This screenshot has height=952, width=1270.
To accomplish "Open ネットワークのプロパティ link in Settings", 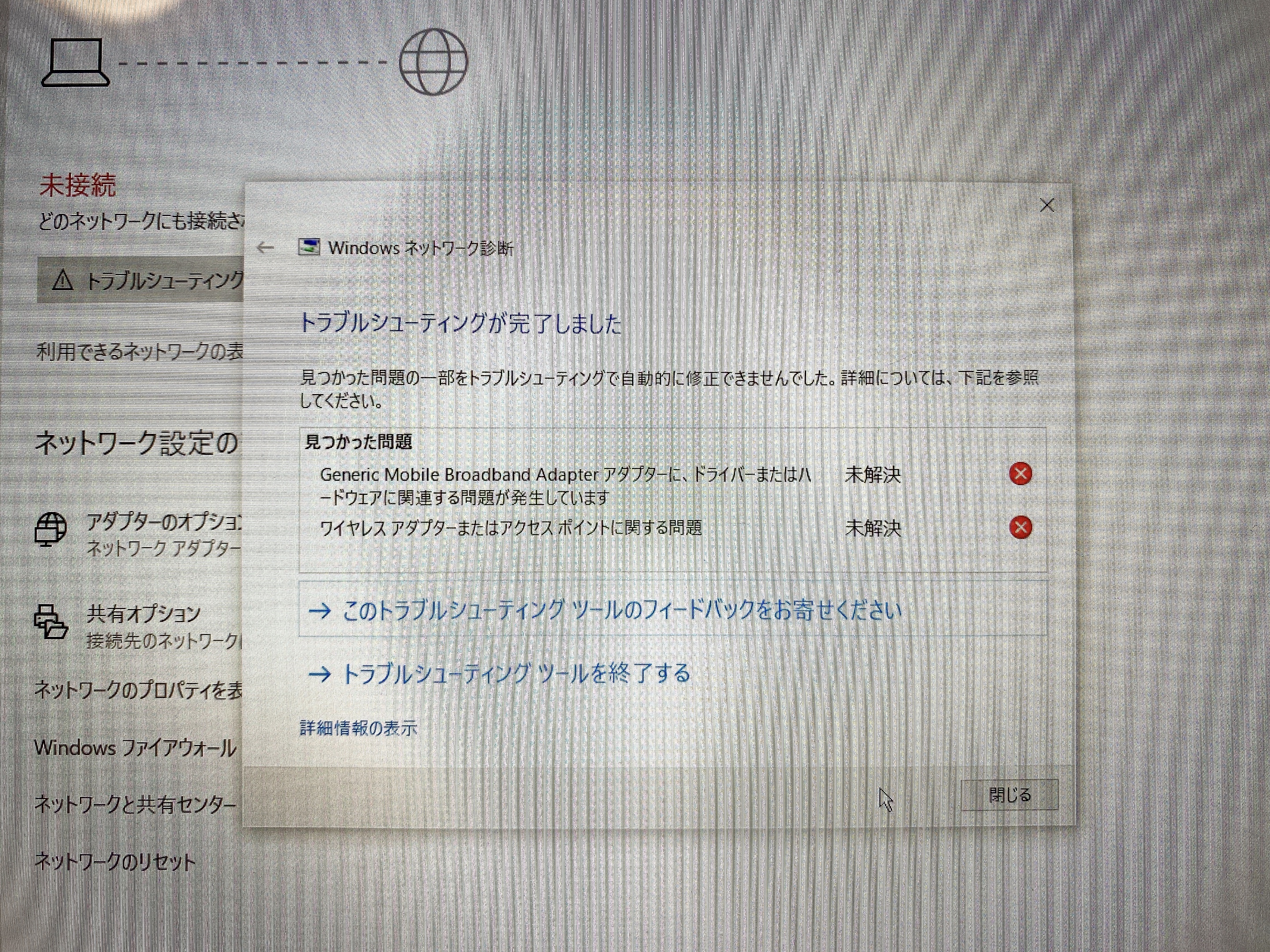I will tap(138, 690).
